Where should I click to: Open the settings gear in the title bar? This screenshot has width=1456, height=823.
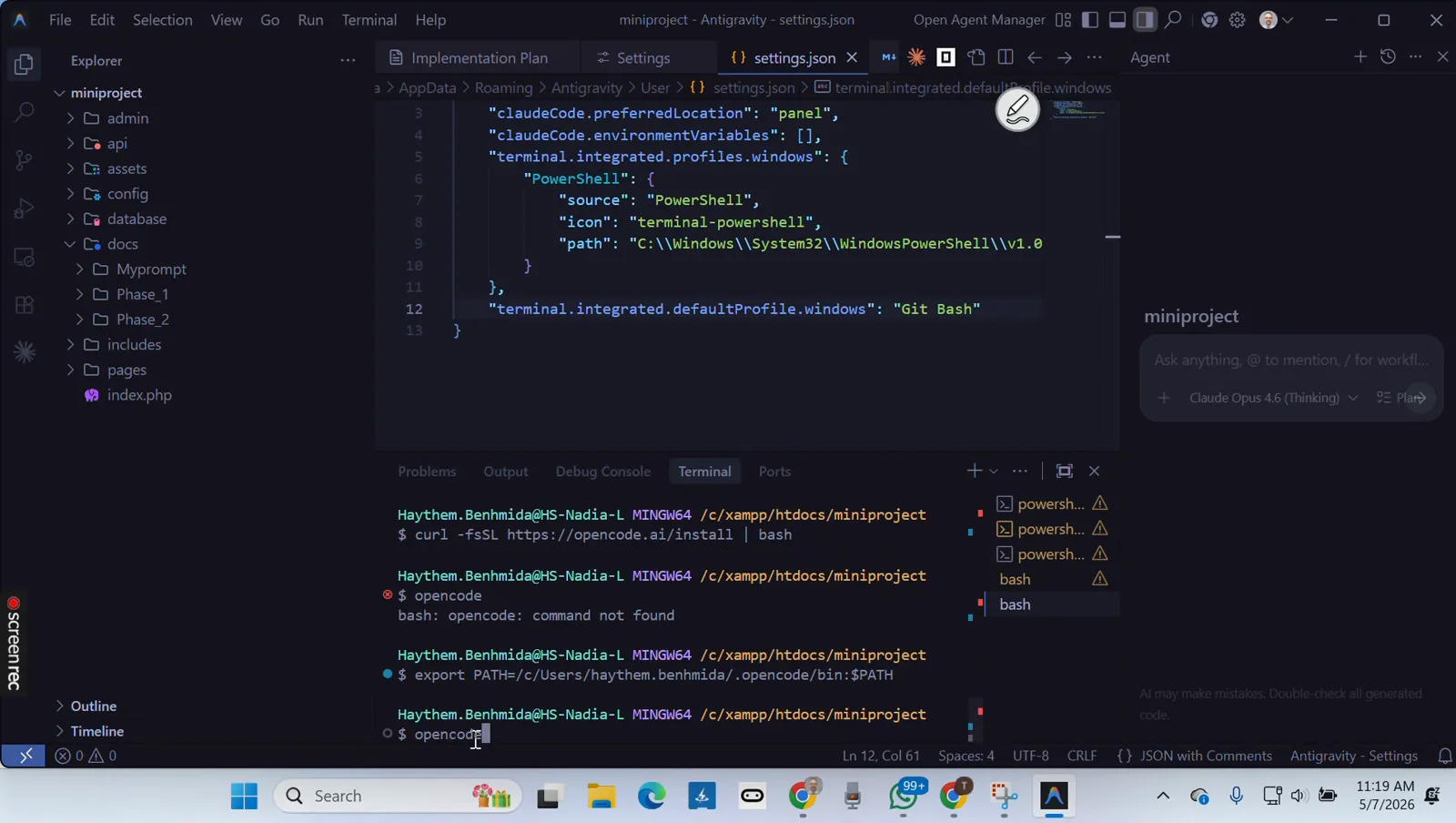[x=1238, y=19]
